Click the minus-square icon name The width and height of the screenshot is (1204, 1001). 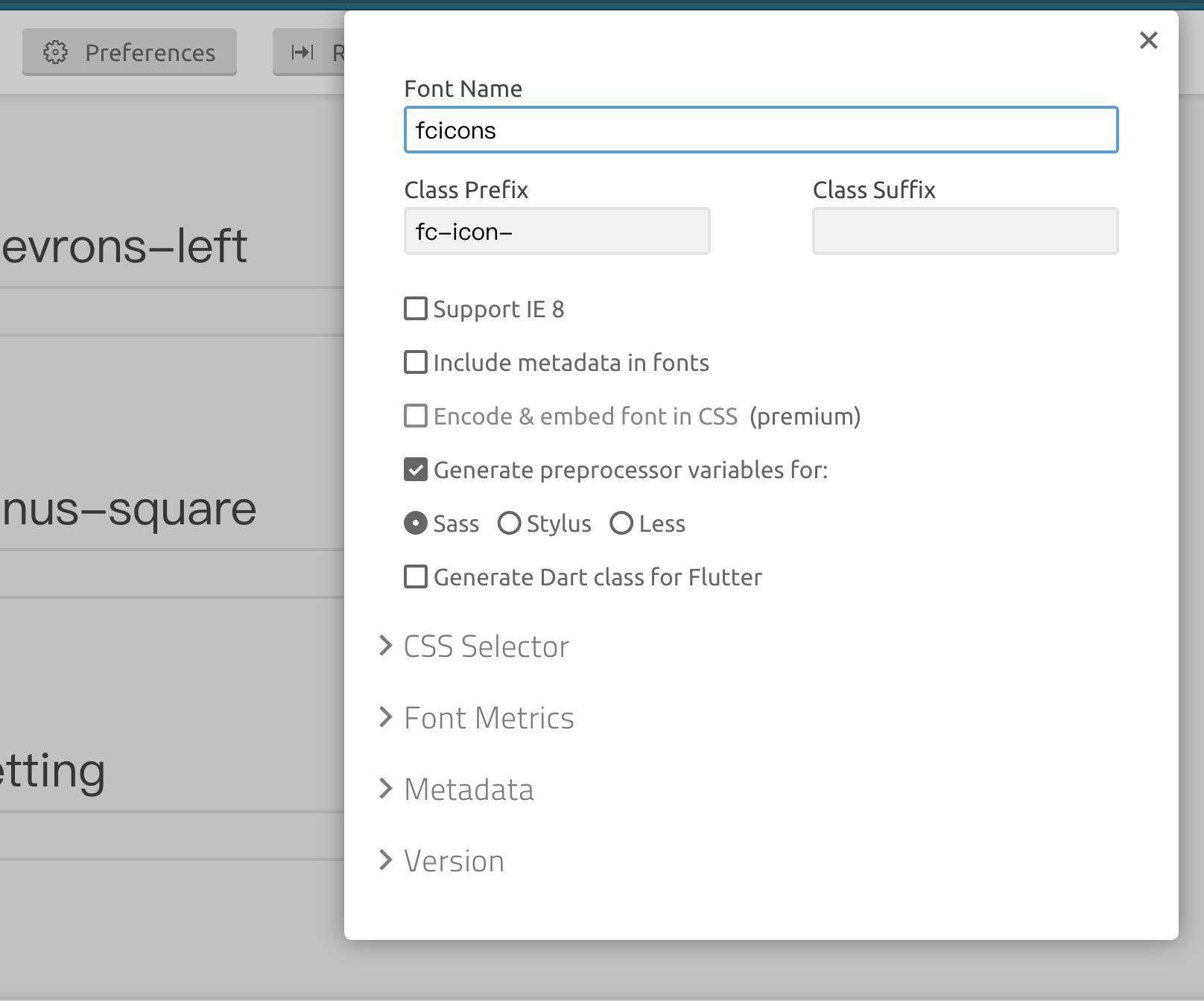tap(128, 509)
